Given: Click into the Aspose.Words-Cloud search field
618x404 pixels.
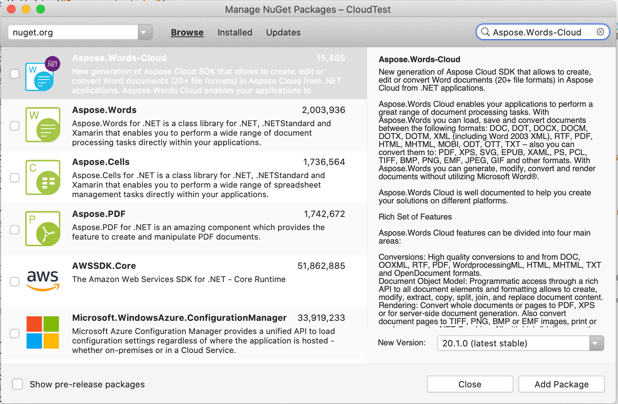Looking at the screenshot, I should (x=542, y=32).
